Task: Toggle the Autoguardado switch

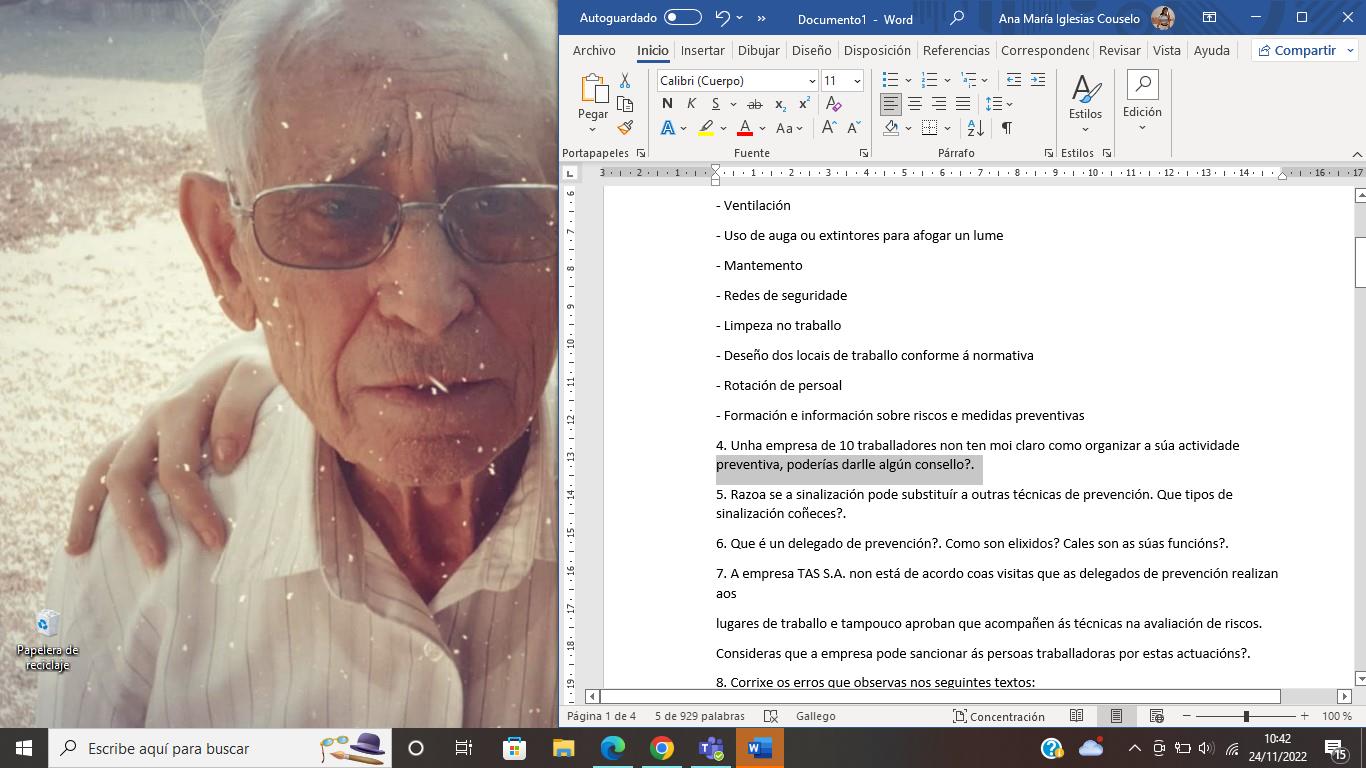Action: tap(682, 18)
